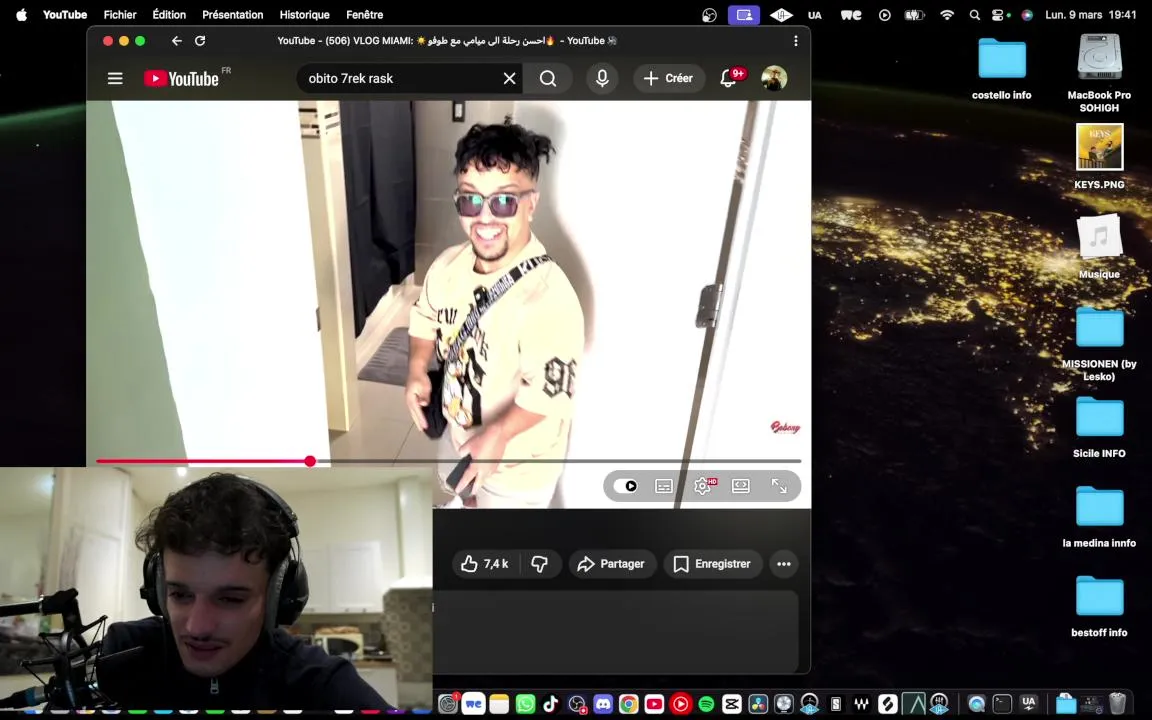1152x720 pixels.
Task: Open CapCut from the Dock
Action: pos(732,703)
